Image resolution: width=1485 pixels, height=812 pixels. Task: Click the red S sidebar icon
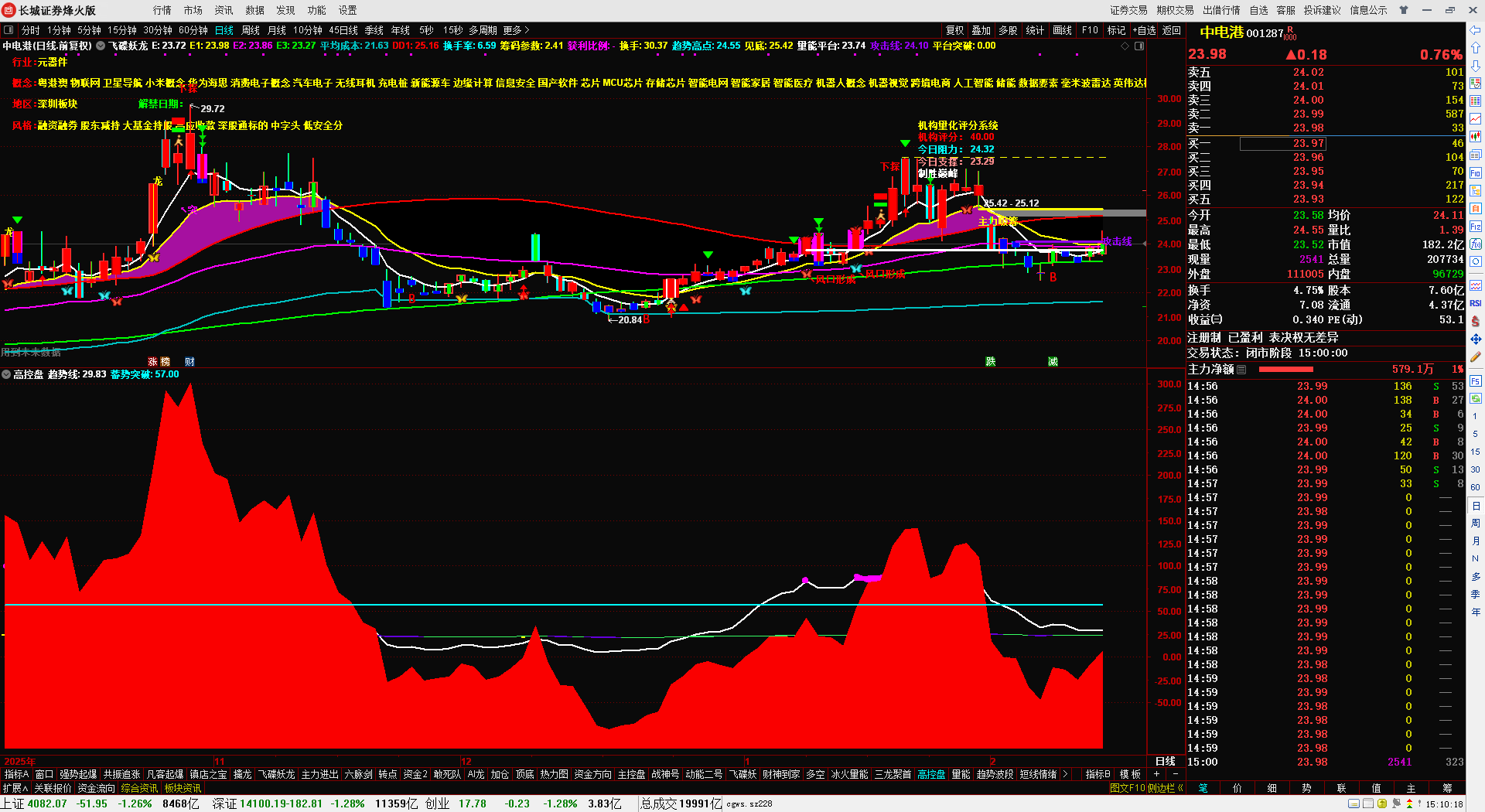1476,321
